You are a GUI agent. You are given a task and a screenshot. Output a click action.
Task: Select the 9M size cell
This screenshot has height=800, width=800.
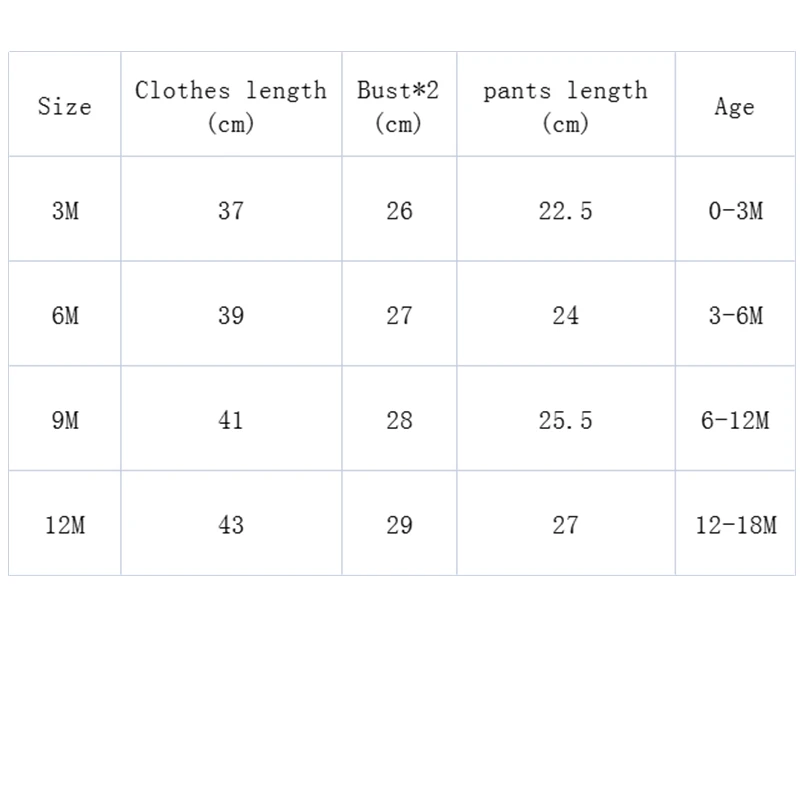pyautogui.click(x=65, y=421)
